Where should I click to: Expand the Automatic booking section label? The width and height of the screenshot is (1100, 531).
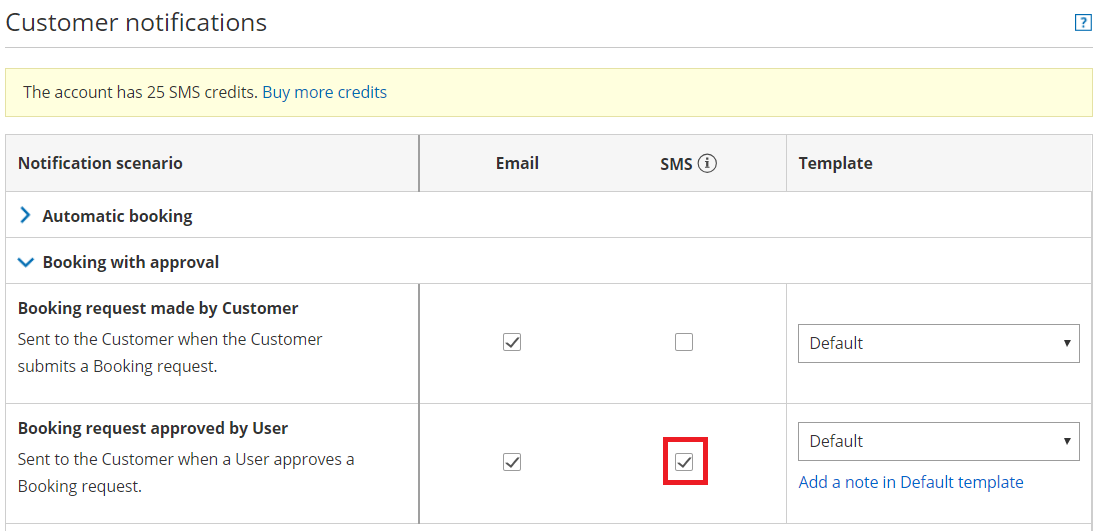(x=117, y=216)
